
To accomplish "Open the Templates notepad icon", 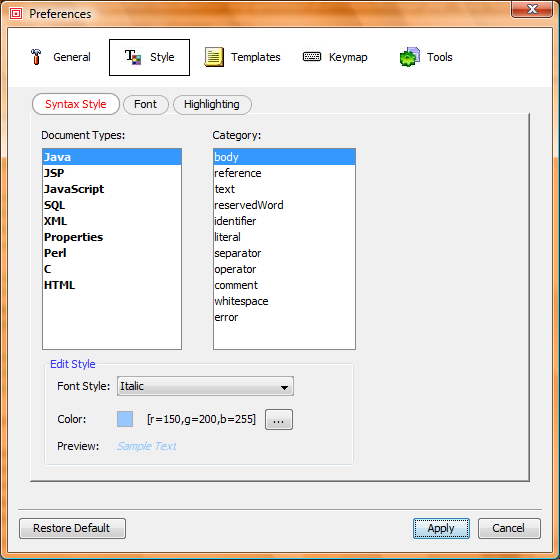I will pos(214,57).
